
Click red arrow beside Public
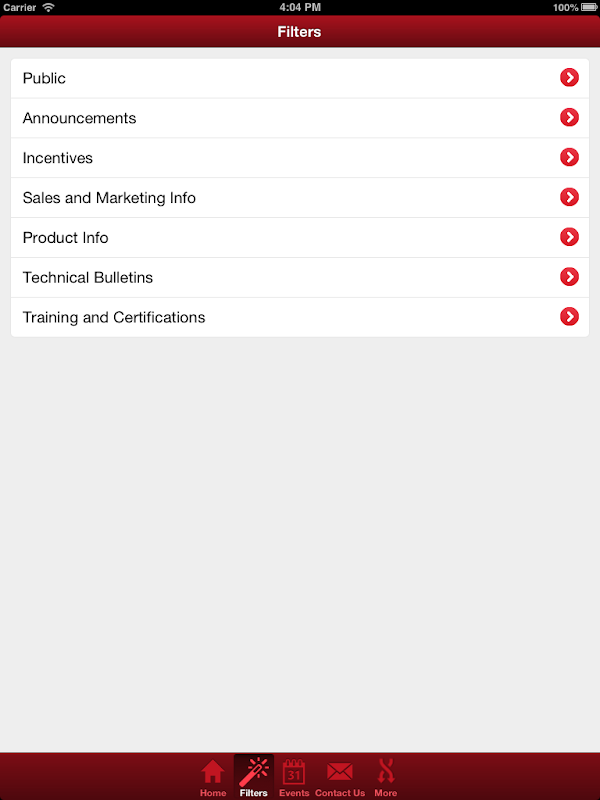569,78
